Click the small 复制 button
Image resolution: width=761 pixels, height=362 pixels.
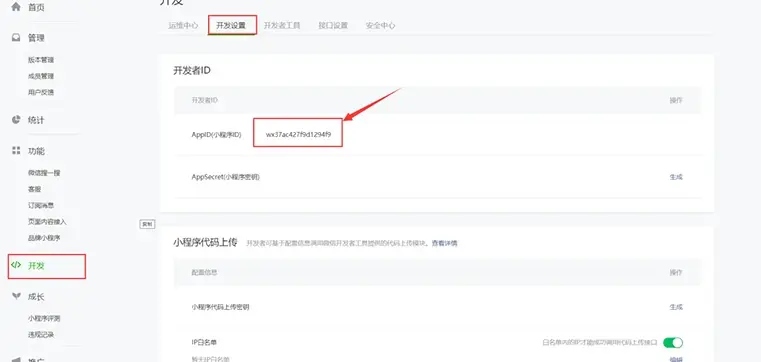147,224
